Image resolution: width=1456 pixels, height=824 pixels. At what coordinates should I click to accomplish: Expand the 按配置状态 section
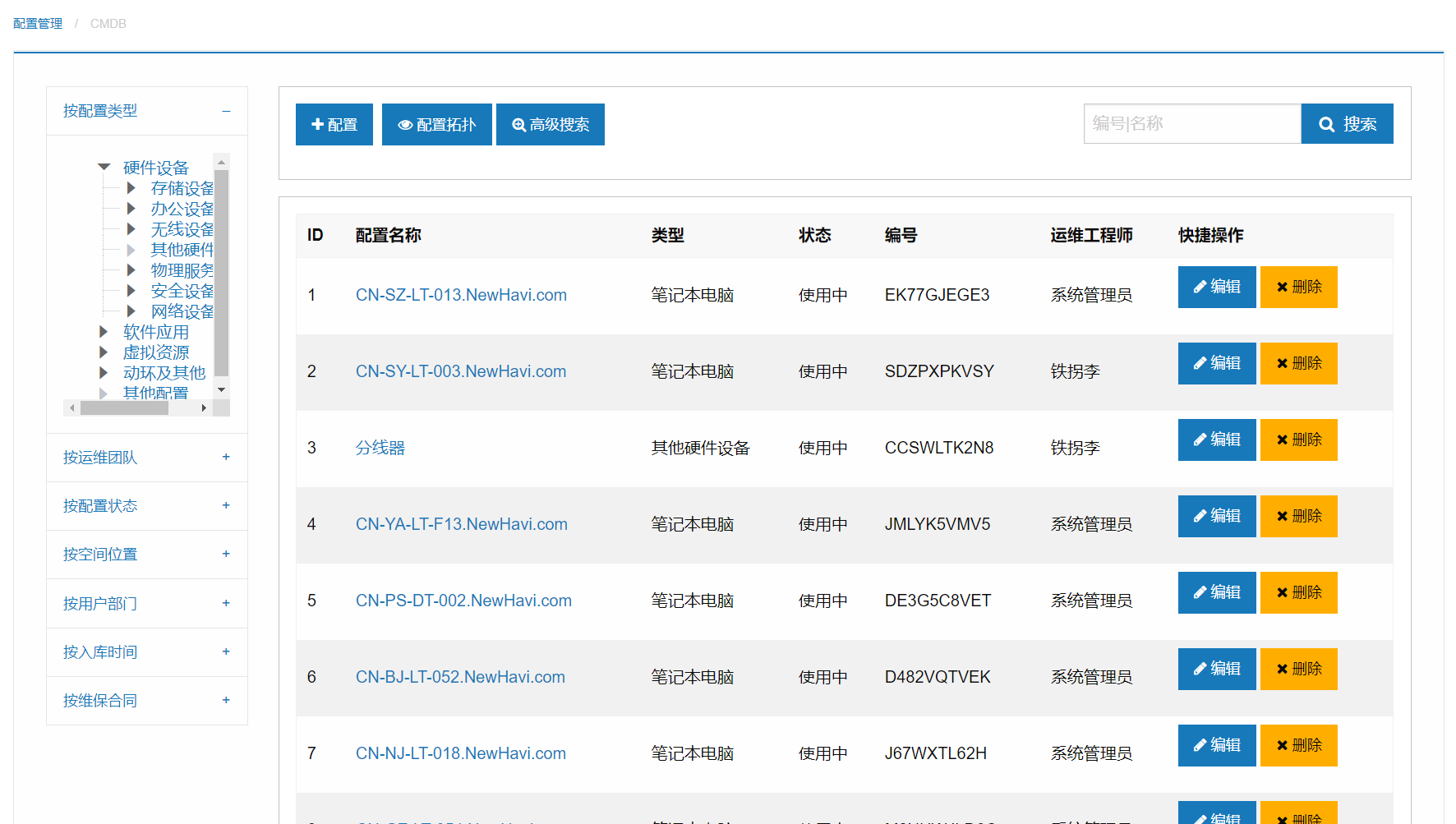click(x=226, y=505)
